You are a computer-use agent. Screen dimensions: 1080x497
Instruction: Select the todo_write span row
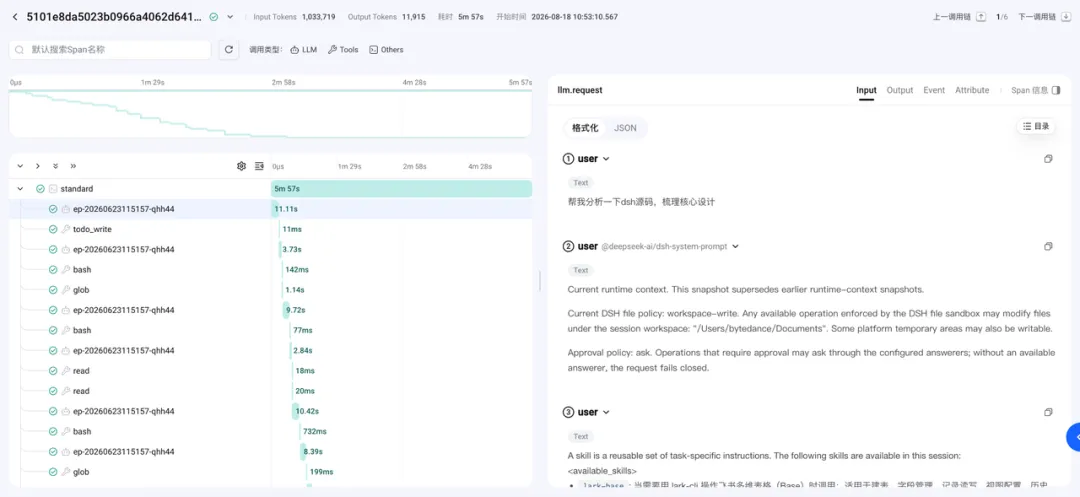pyautogui.click(x=271, y=229)
